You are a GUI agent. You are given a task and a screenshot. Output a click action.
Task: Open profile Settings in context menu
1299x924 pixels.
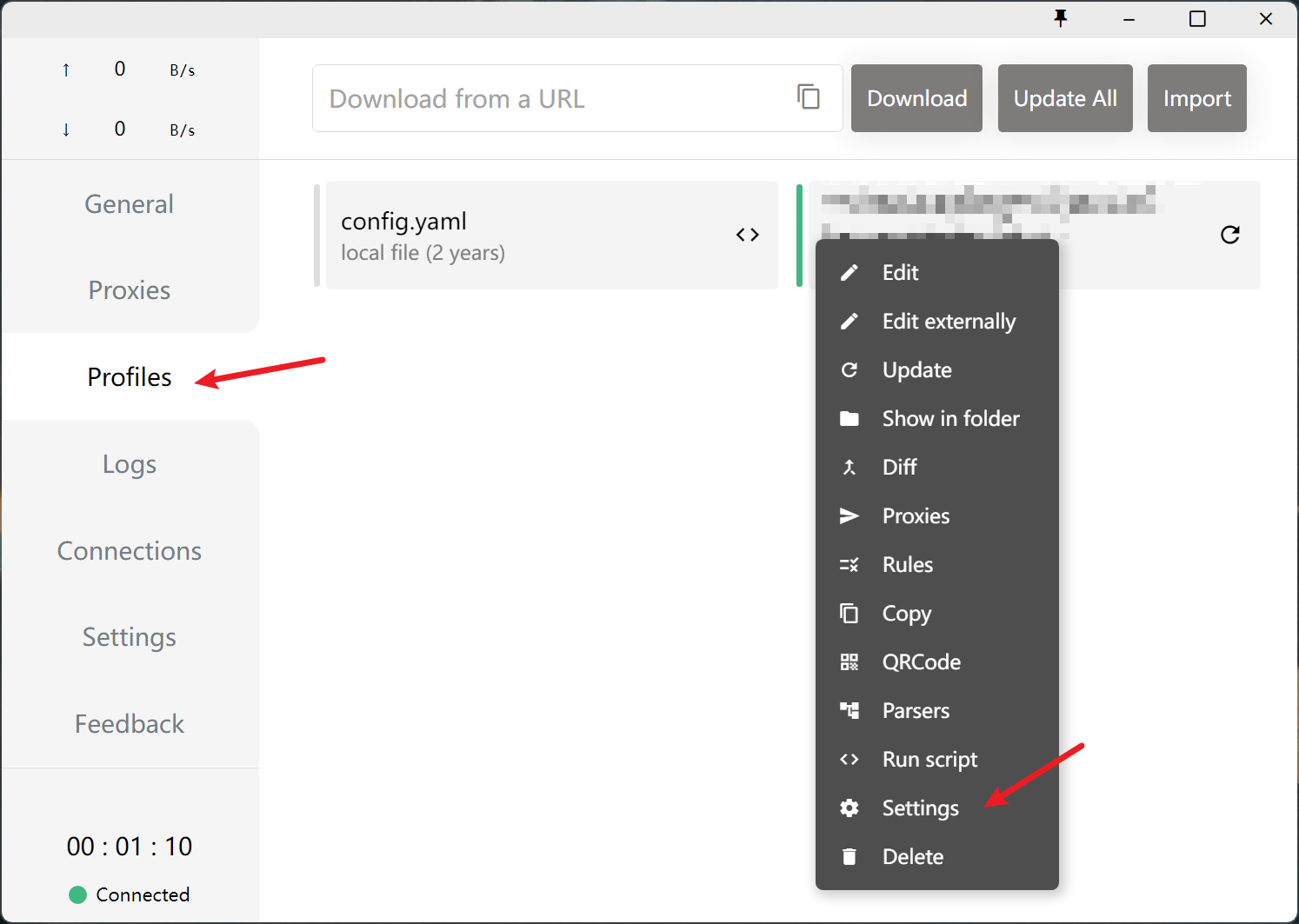click(x=919, y=808)
